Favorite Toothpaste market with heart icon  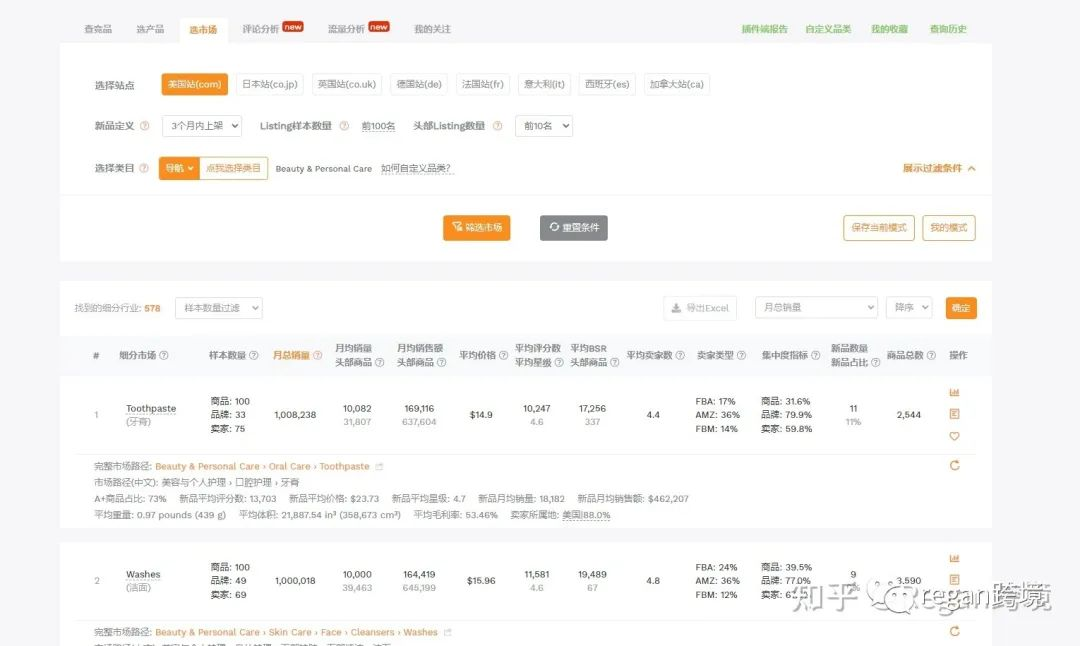pyautogui.click(x=954, y=436)
